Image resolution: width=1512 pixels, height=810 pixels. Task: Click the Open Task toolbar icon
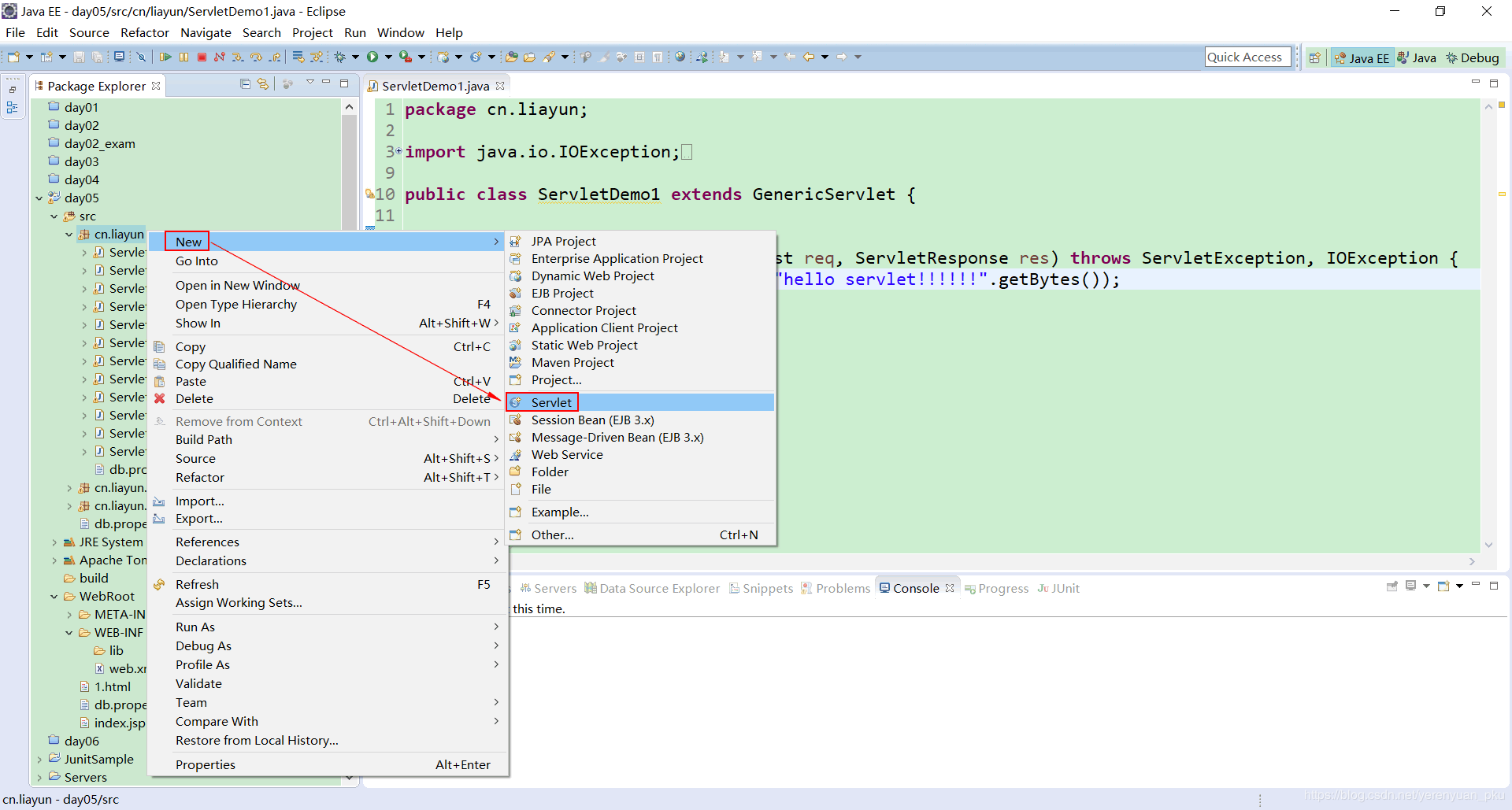tap(529, 57)
